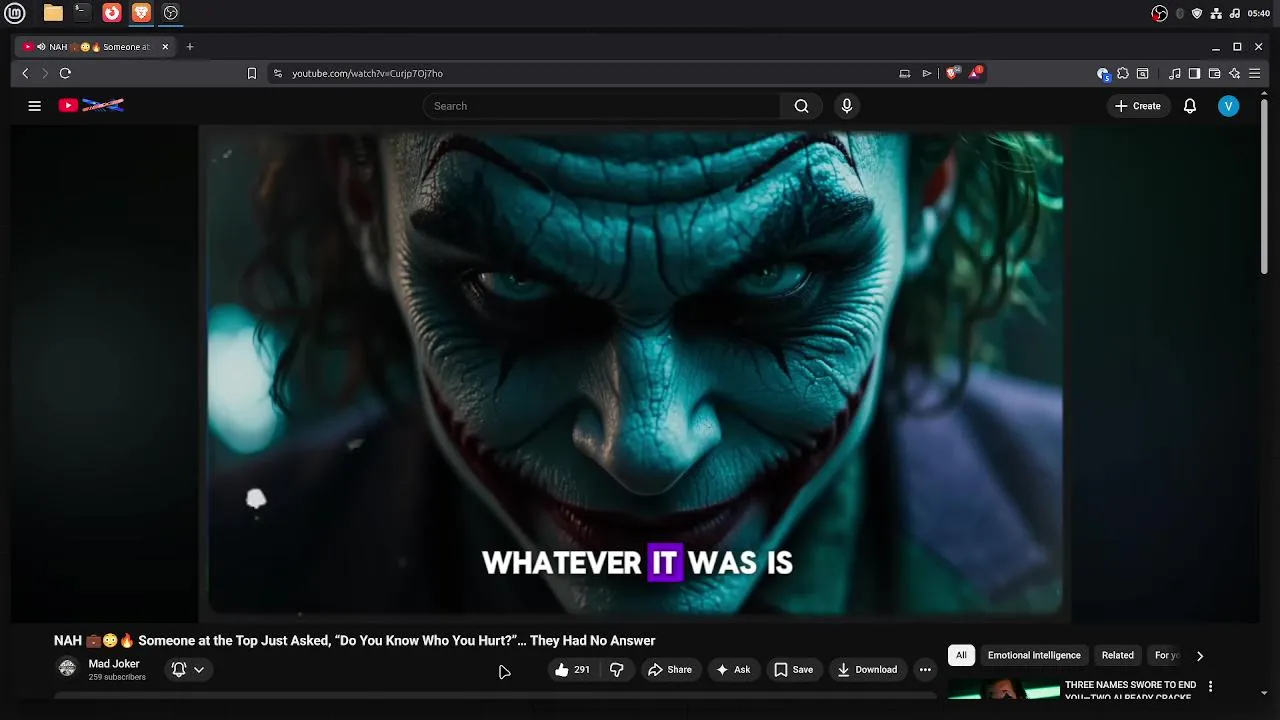Image resolution: width=1280 pixels, height=720 pixels.
Task: Toggle the browser sidebar panel
Action: pyautogui.click(x=1194, y=73)
